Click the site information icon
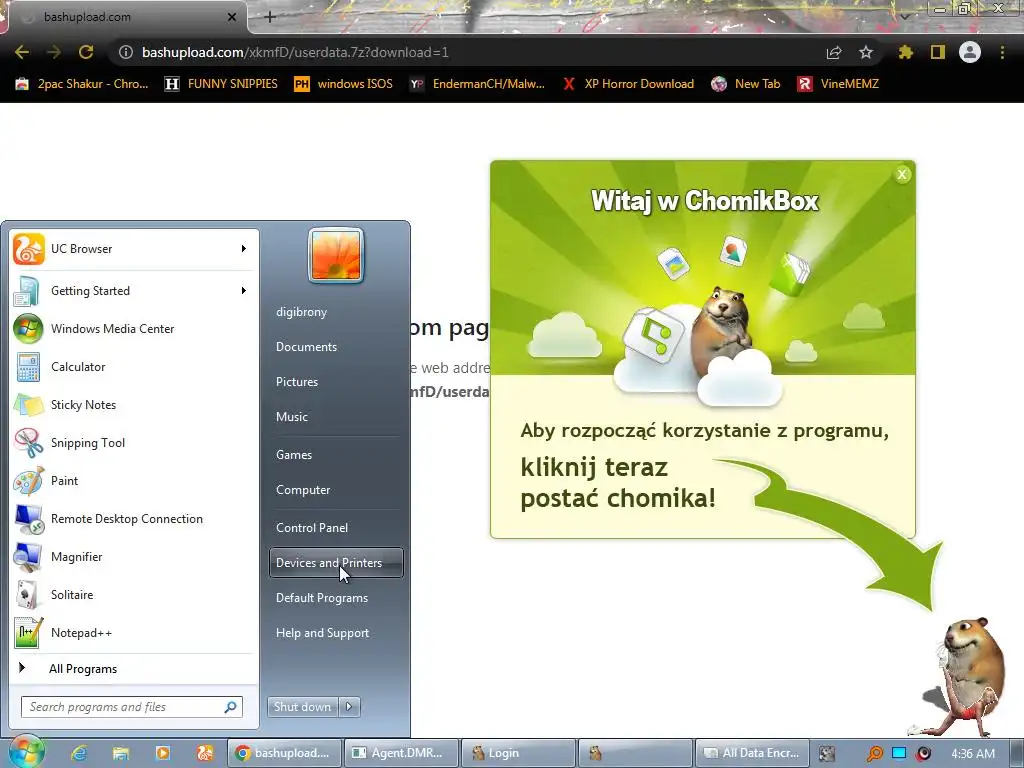Viewport: 1024px width, 768px height. [125, 52]
